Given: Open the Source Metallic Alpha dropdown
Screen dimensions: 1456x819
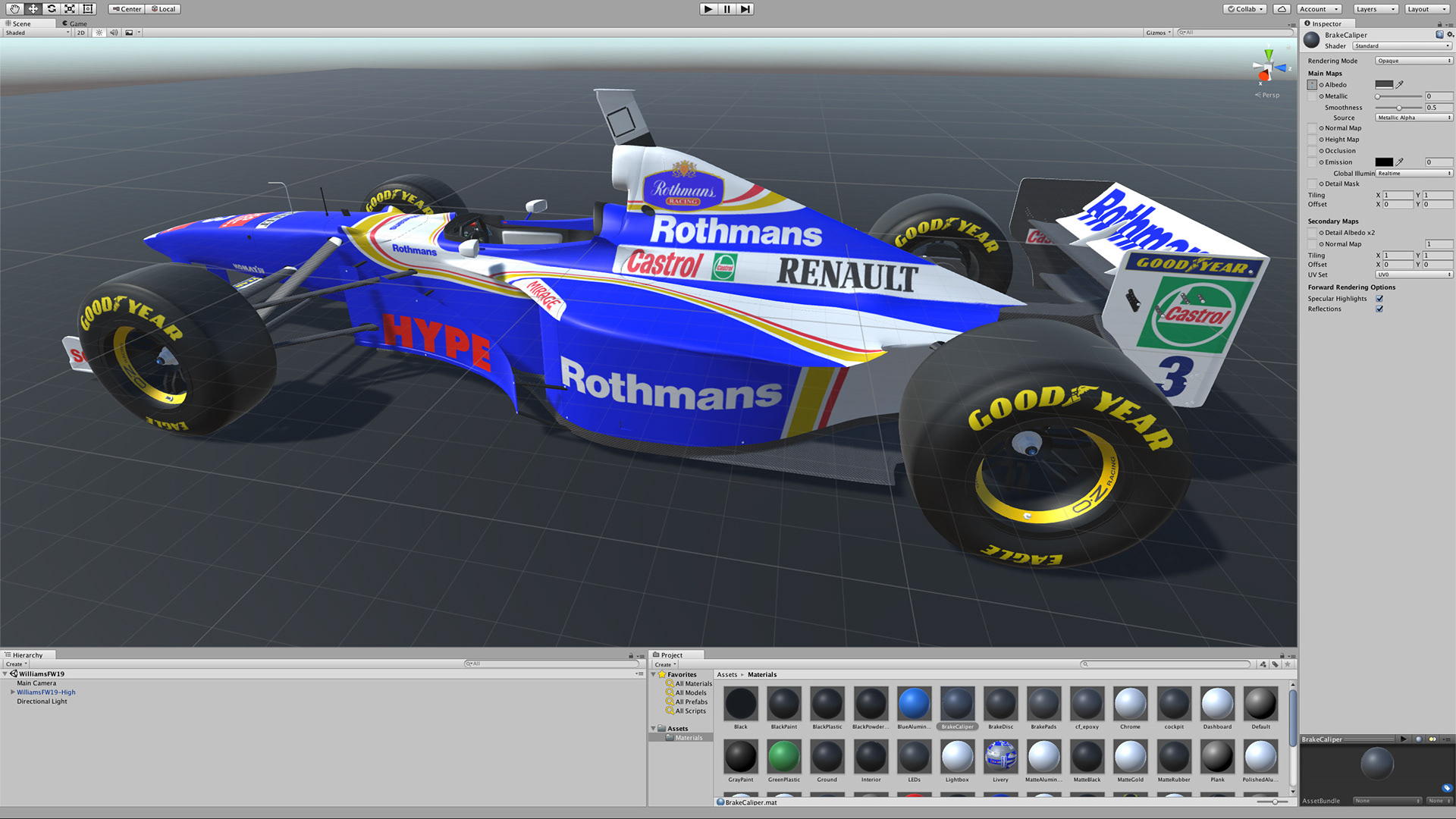Looking at the screenshot, I should (1414, 118).
